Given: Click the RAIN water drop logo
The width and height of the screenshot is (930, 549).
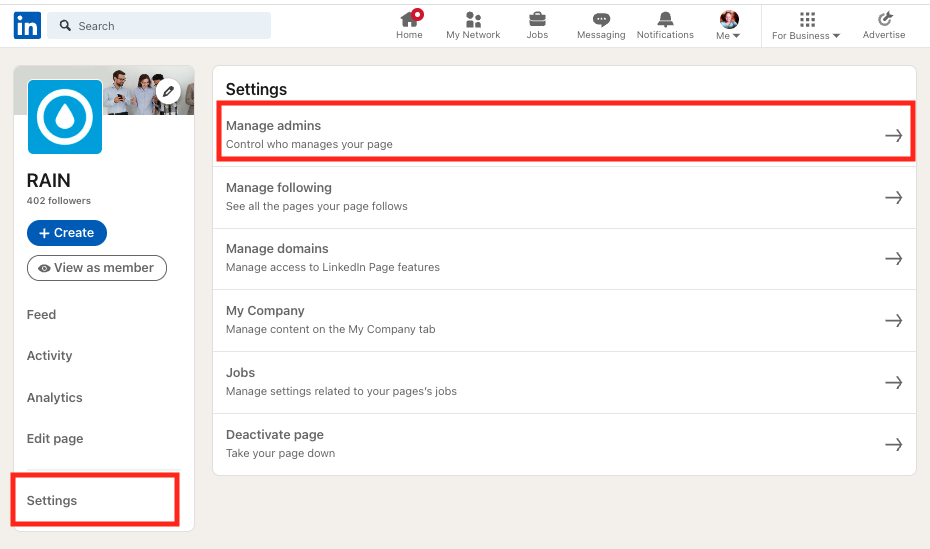Looking at the screenshot, I should 65,117.
